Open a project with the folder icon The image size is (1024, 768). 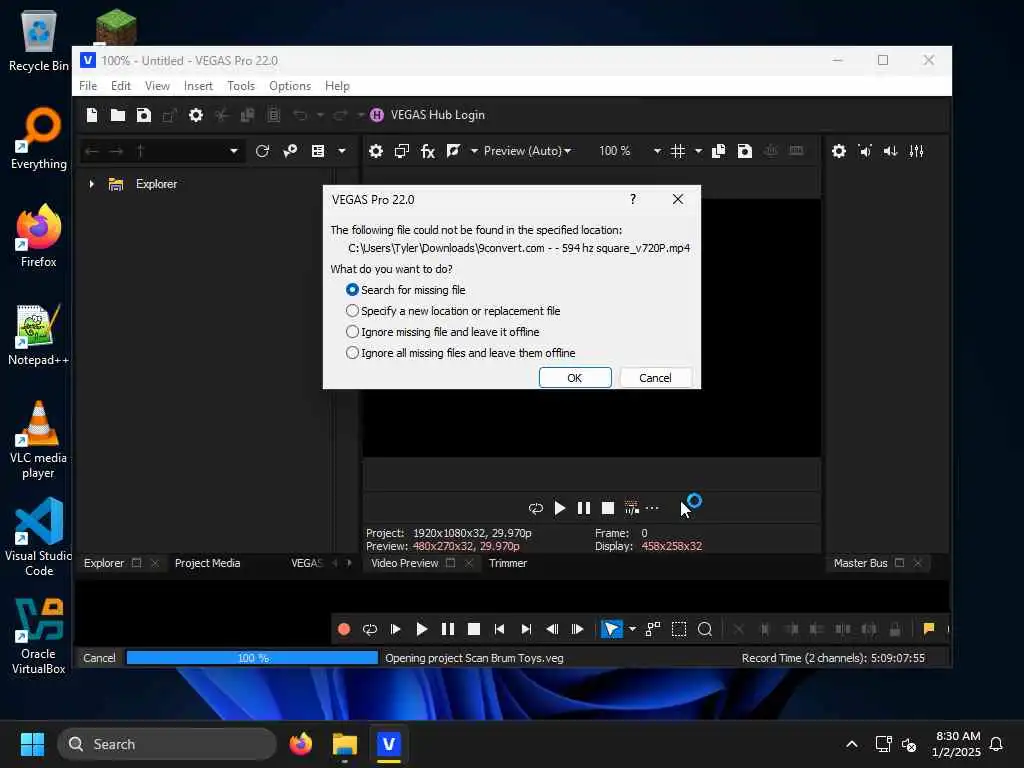118,116
